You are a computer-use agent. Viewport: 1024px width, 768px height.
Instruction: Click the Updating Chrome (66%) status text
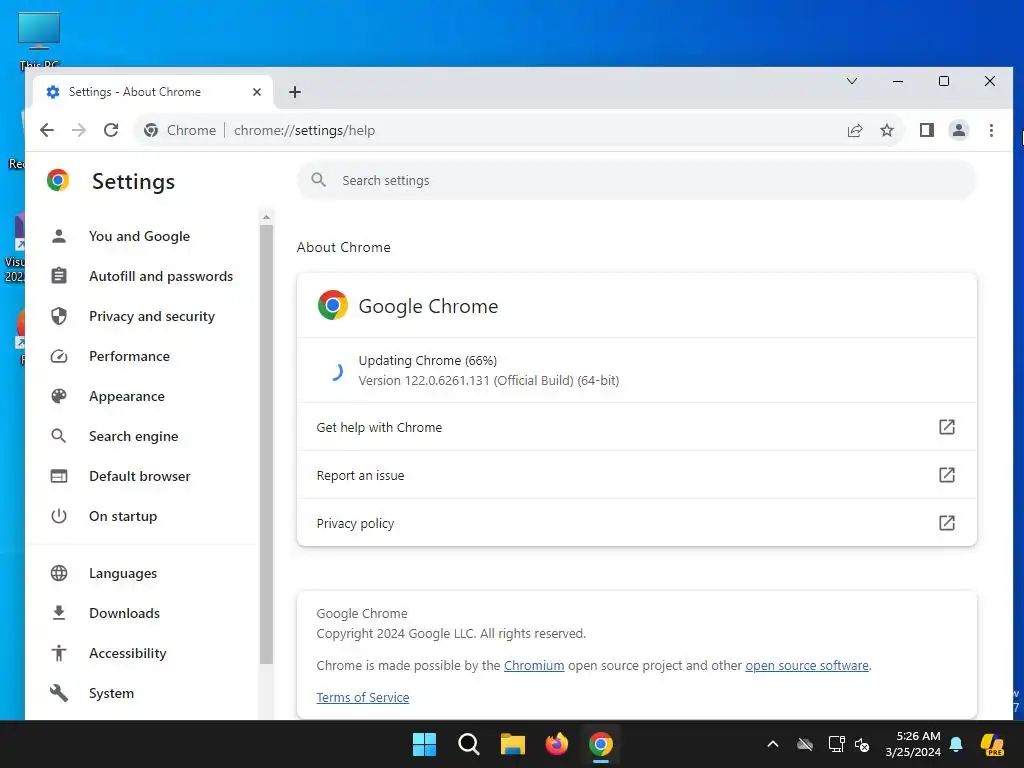(x=428, y=360)
